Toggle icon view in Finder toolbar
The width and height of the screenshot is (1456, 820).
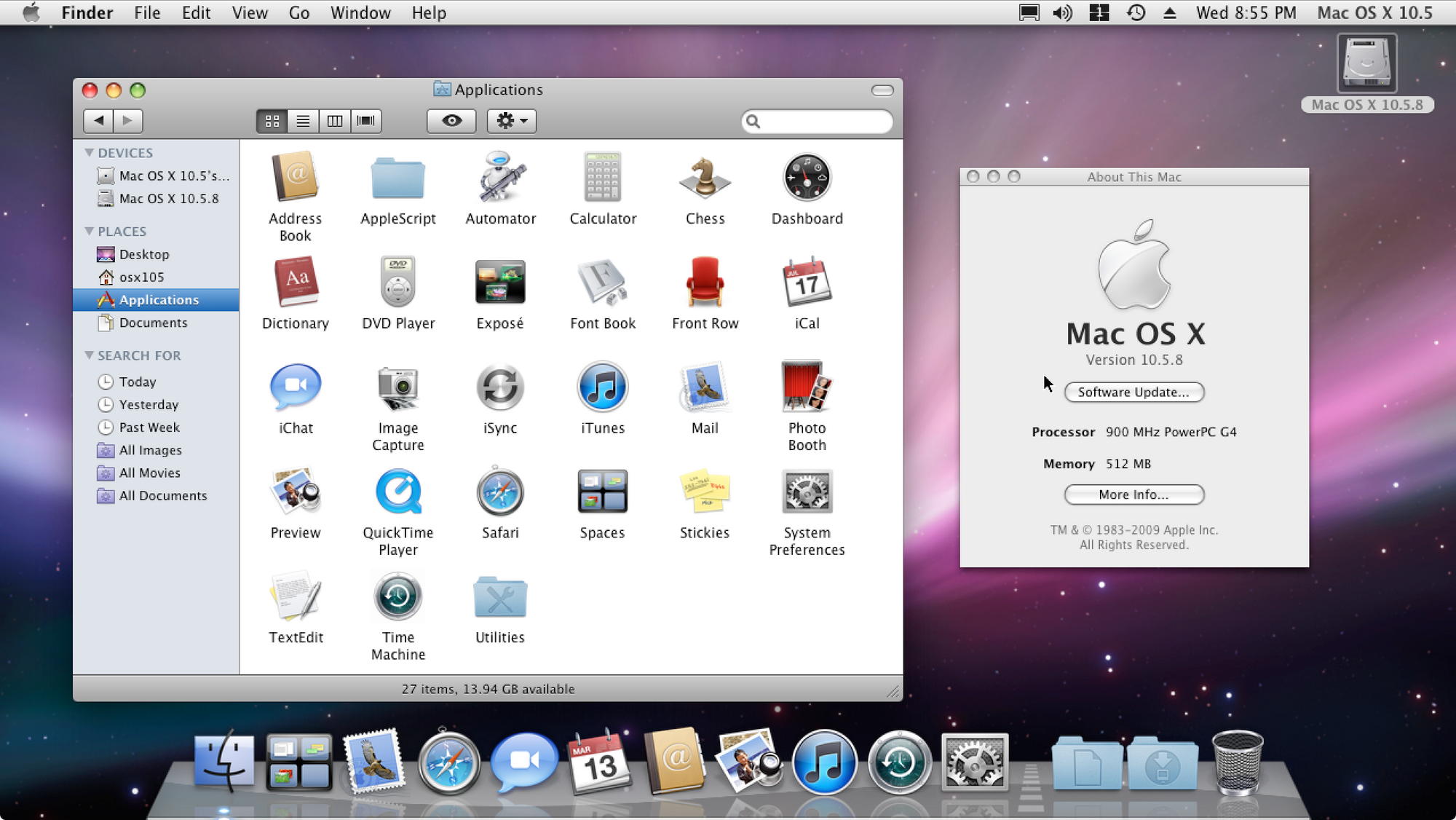tap(272, 120)
